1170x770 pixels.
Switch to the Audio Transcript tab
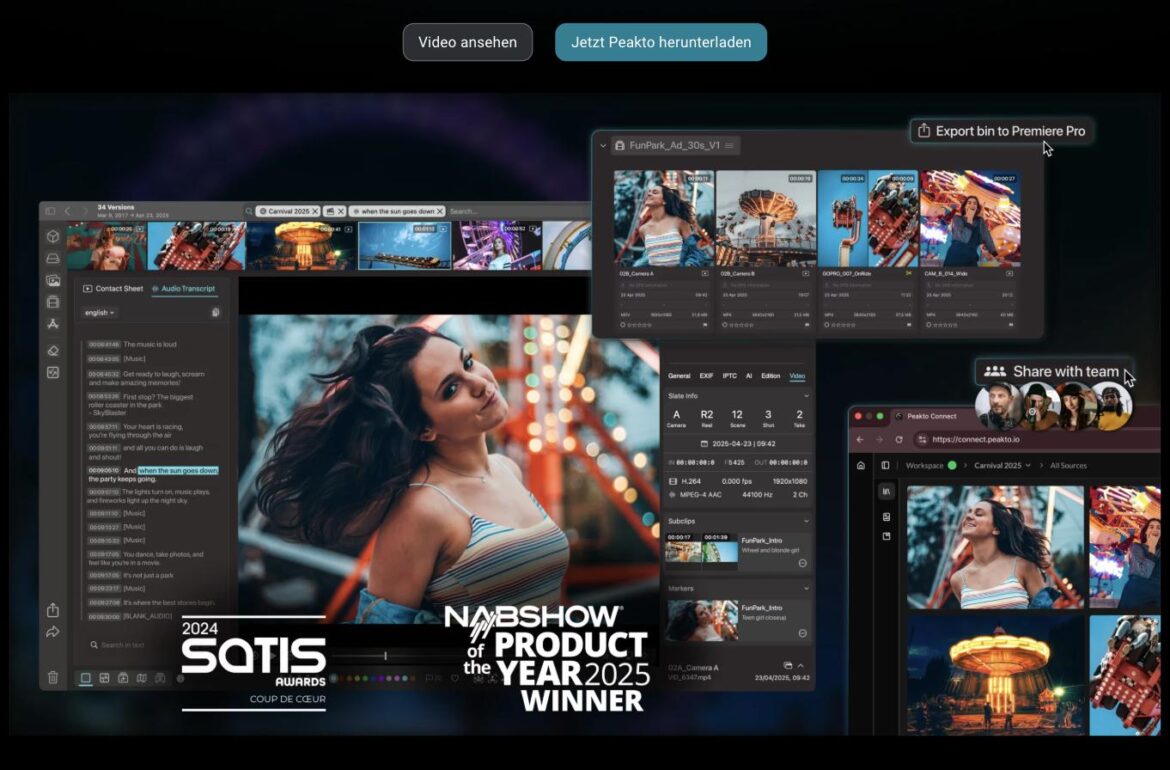(184, 289)
